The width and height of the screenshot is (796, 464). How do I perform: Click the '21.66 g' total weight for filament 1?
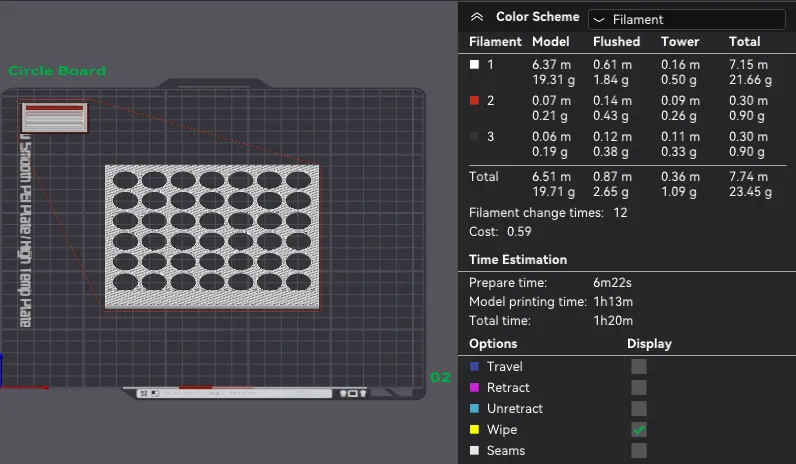click(750, 80)
